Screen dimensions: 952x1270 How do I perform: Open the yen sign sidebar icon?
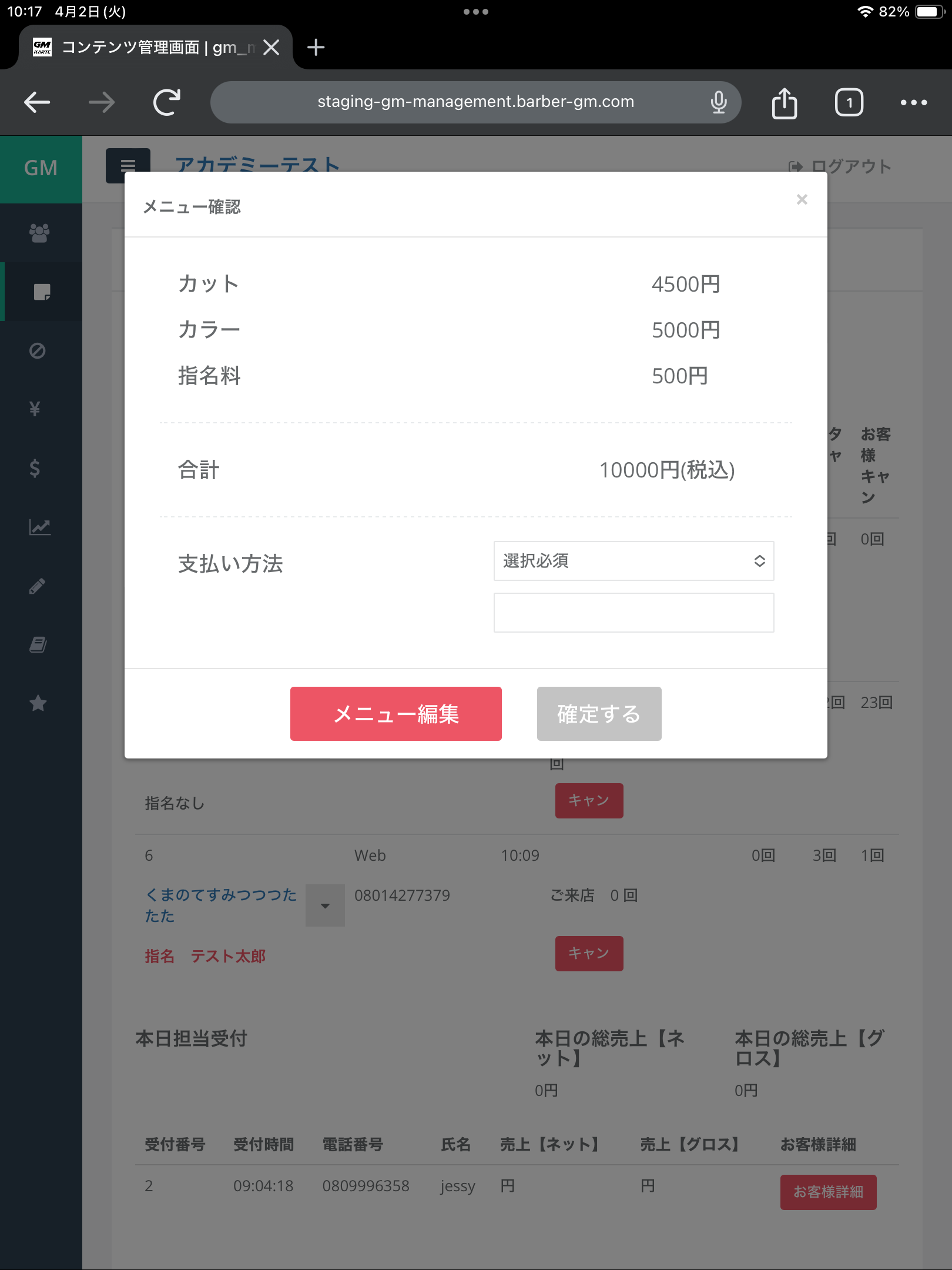[x=35, y=409]
